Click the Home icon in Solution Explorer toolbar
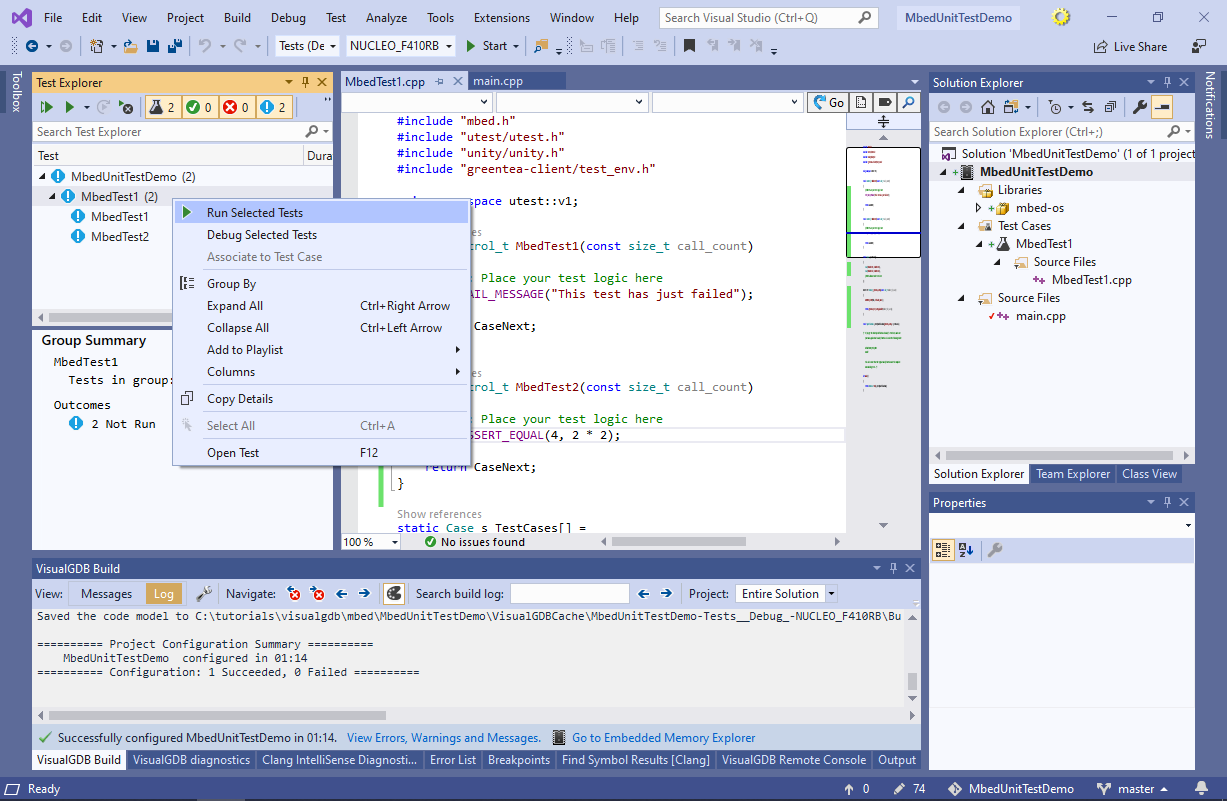Image resolution: width=1227 pixels, height=801 pixels. click(x=988, y=107)
